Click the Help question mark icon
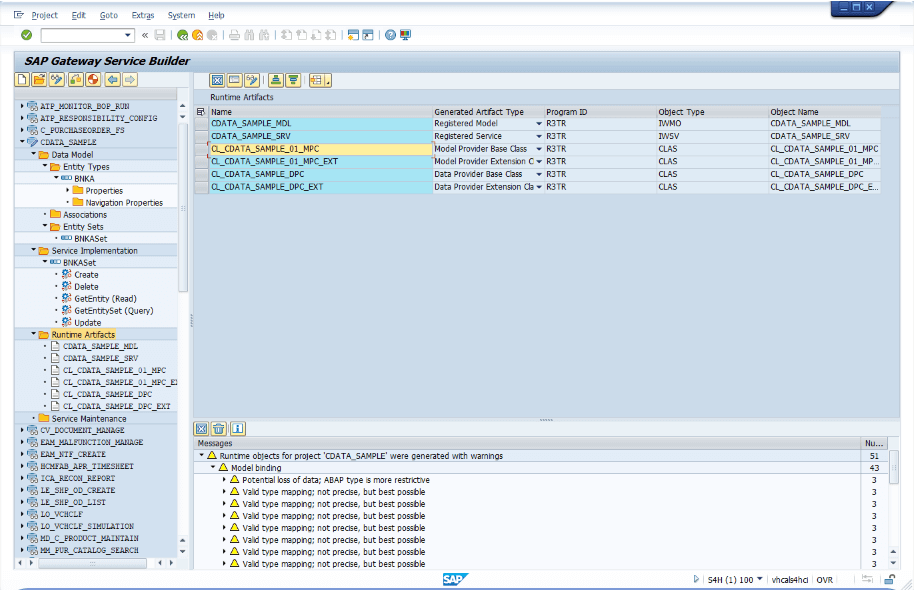Image resolution: width=914 pixels, height=590 pixels. 390,35
